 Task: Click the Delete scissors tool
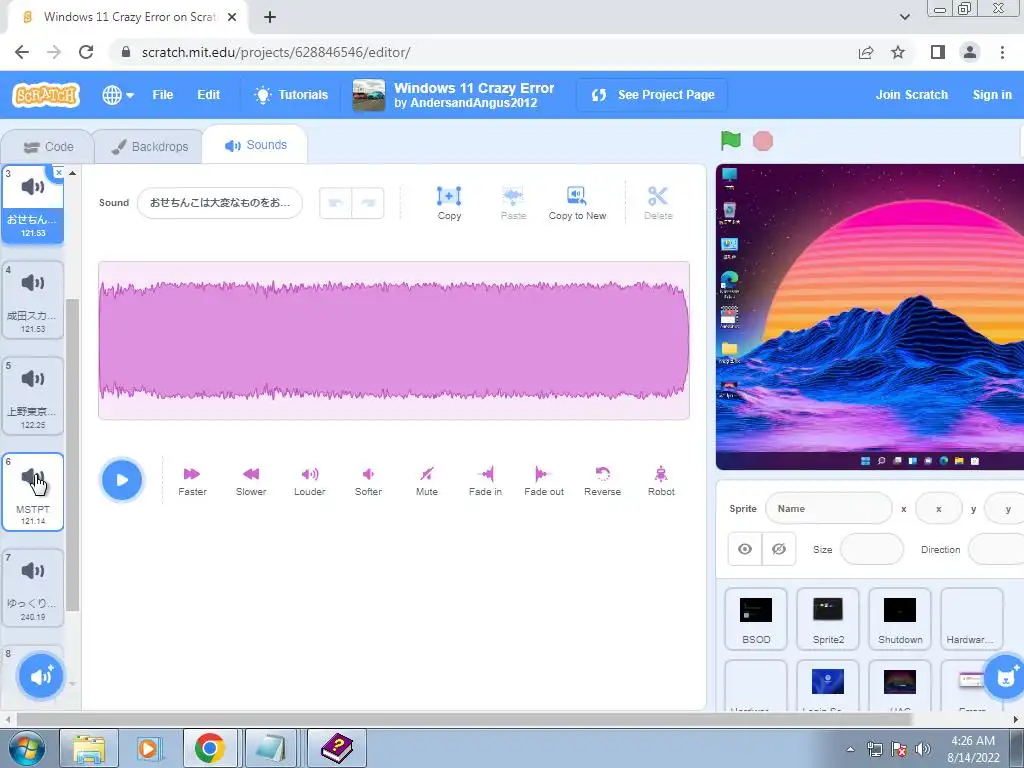pos(658,203)
